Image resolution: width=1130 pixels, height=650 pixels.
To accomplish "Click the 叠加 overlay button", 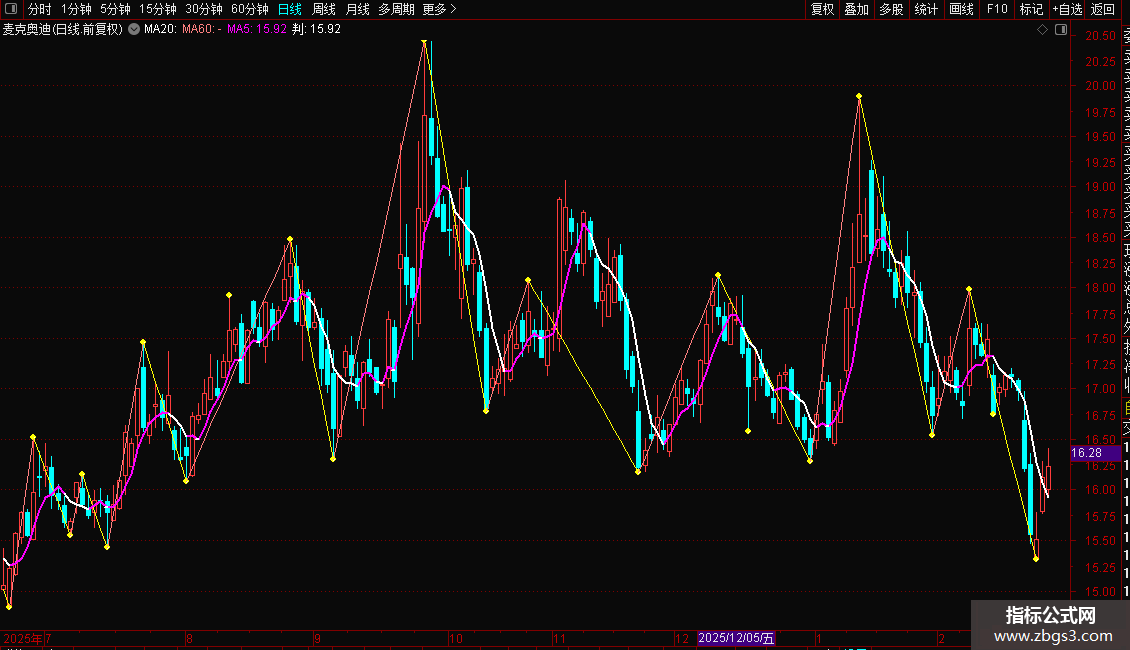I will coord(857,9).
